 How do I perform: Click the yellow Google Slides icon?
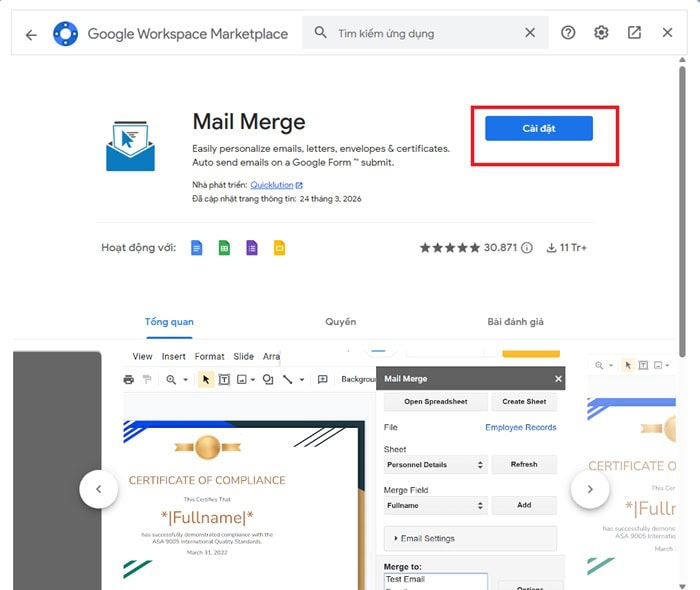click(x=279, y=248)
